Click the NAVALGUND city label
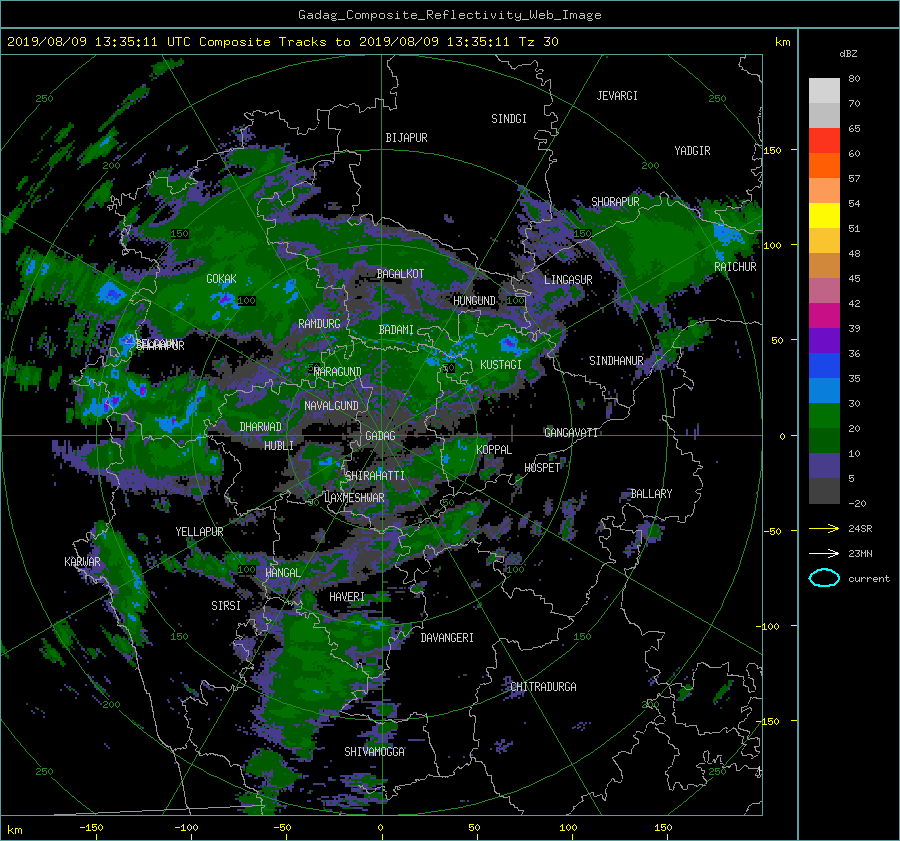 [x=331, y=406]
